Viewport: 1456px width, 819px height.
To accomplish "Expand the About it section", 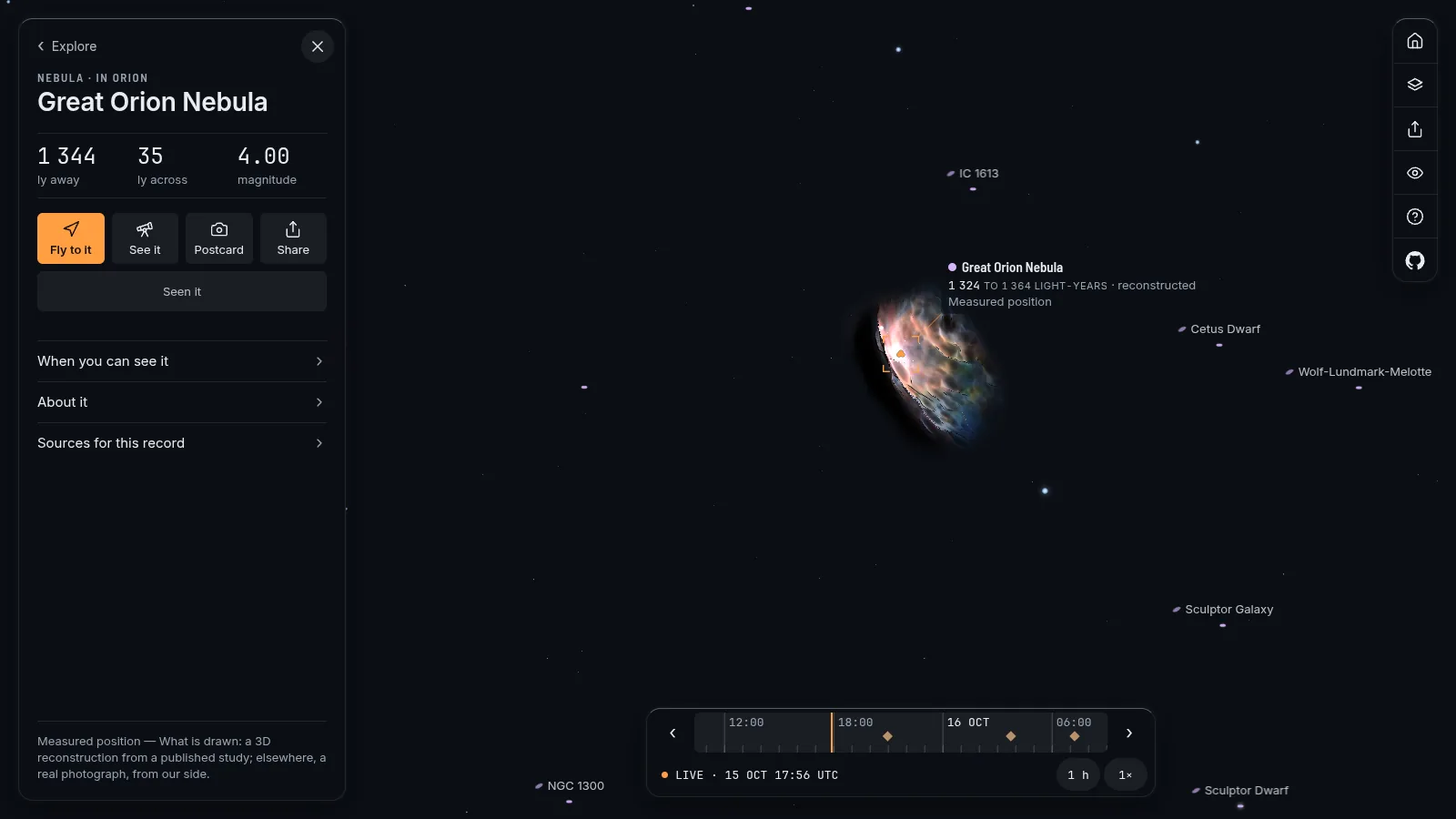I will [182, 402].
